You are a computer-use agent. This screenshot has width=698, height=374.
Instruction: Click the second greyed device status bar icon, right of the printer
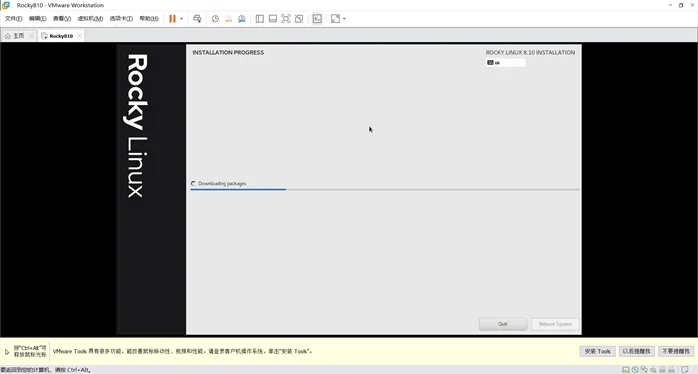pos(671,370)
